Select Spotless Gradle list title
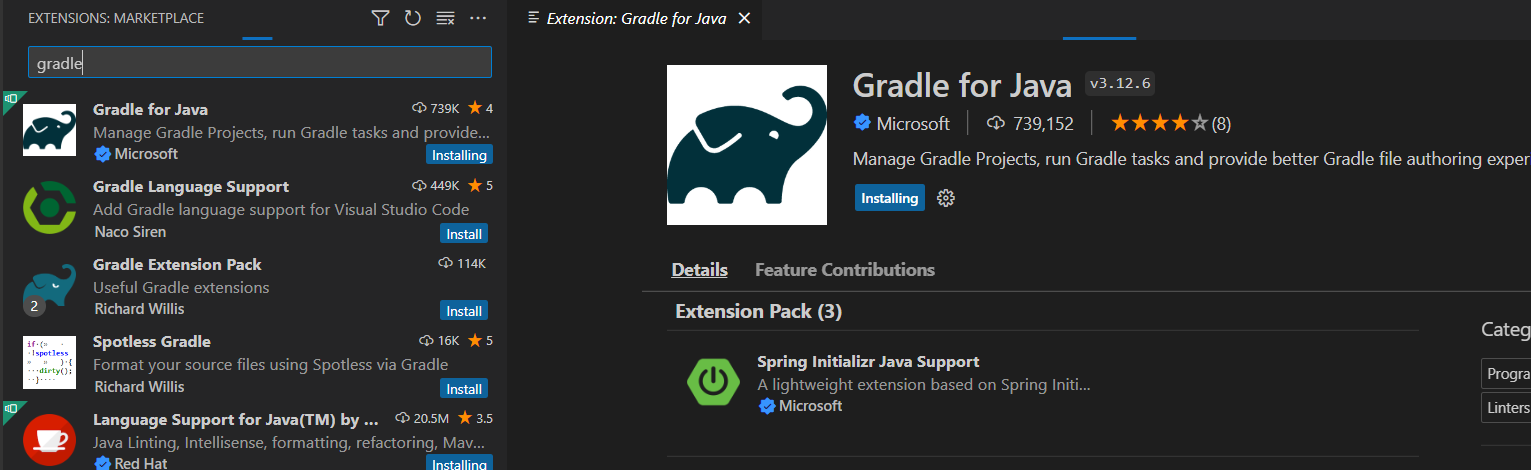Screen dimensions: 1531x470 pos(152,342)
